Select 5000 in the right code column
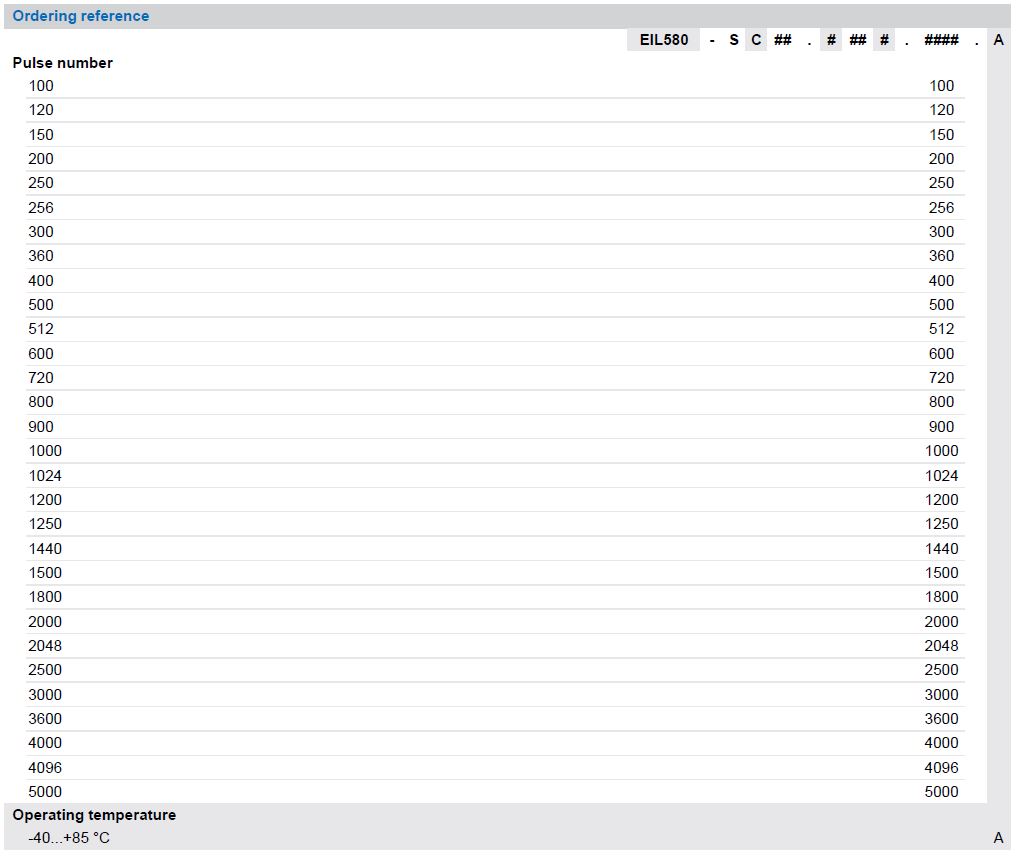 941,792
